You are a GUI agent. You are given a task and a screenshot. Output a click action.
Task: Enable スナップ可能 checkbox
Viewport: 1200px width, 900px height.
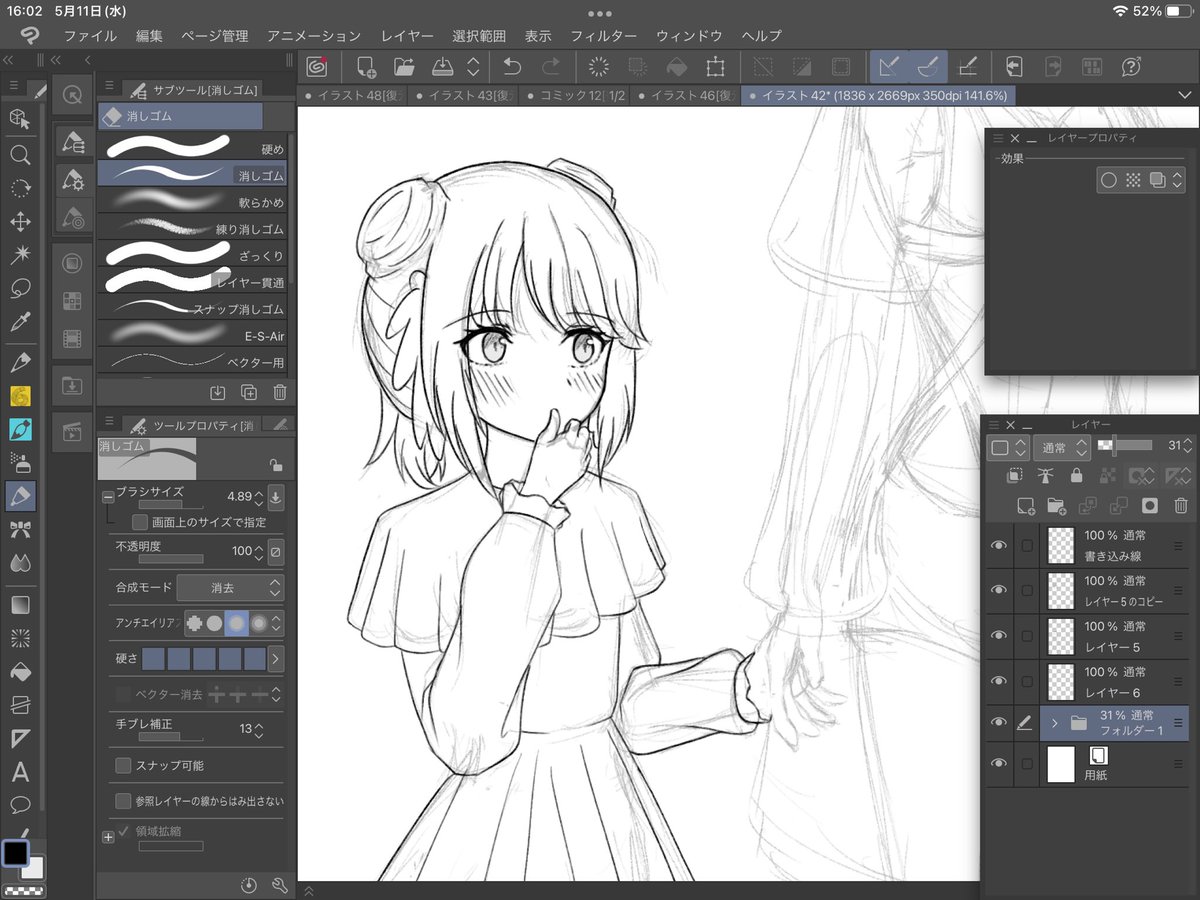coord(124,765)
